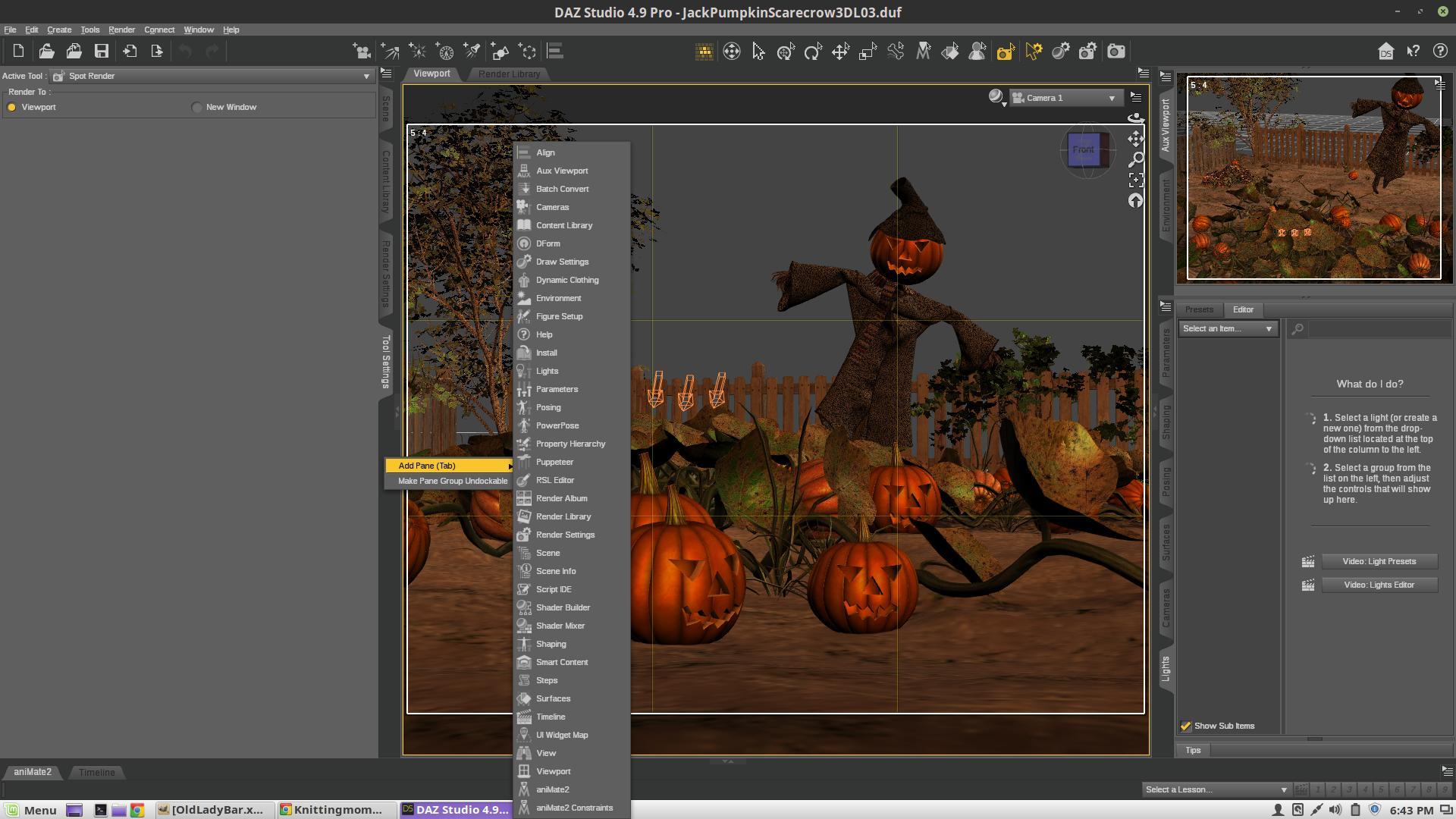Click the Video: Light Presets button

tap(1379, 562)
